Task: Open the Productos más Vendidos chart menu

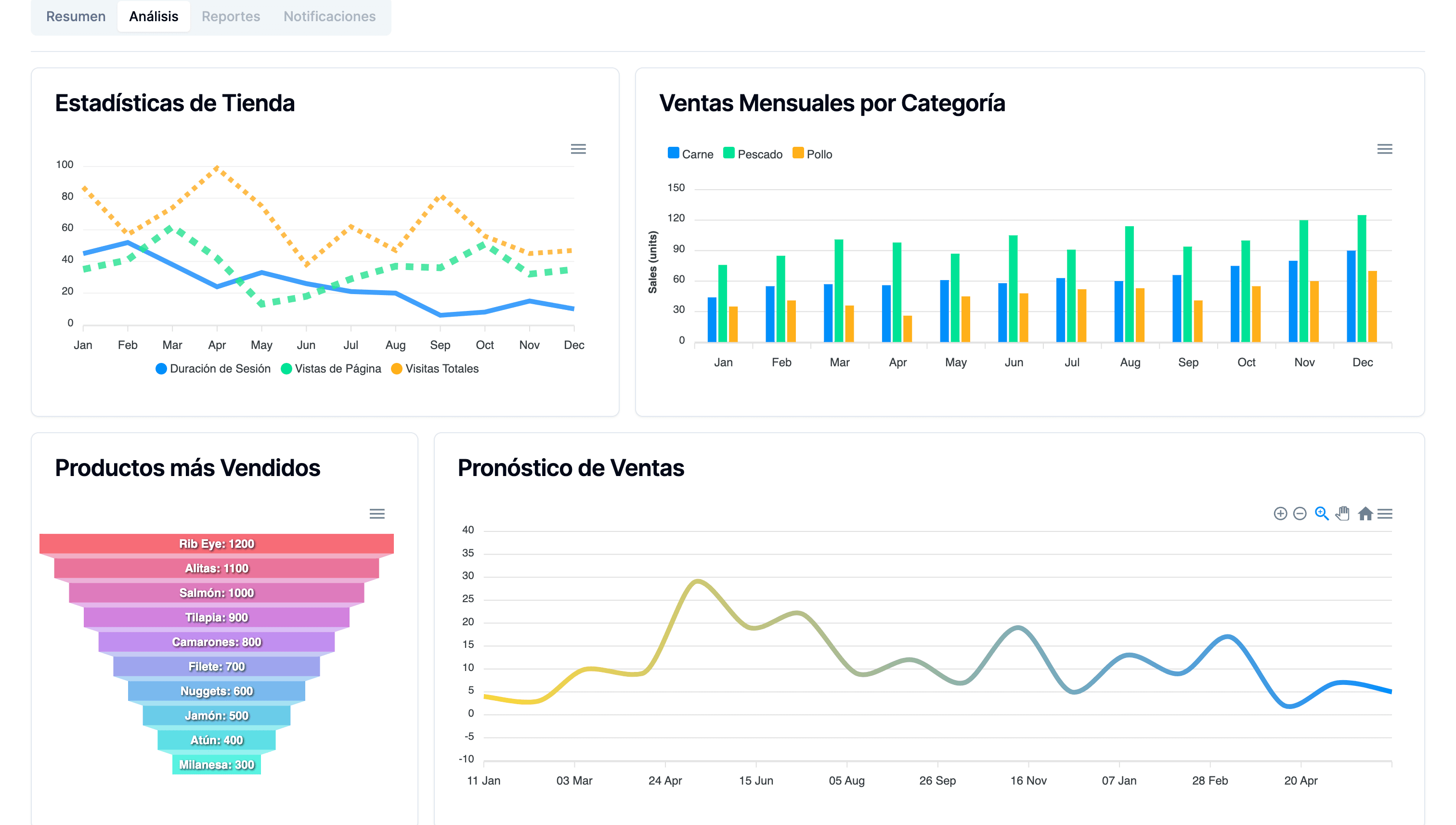Action: point(377,514)
